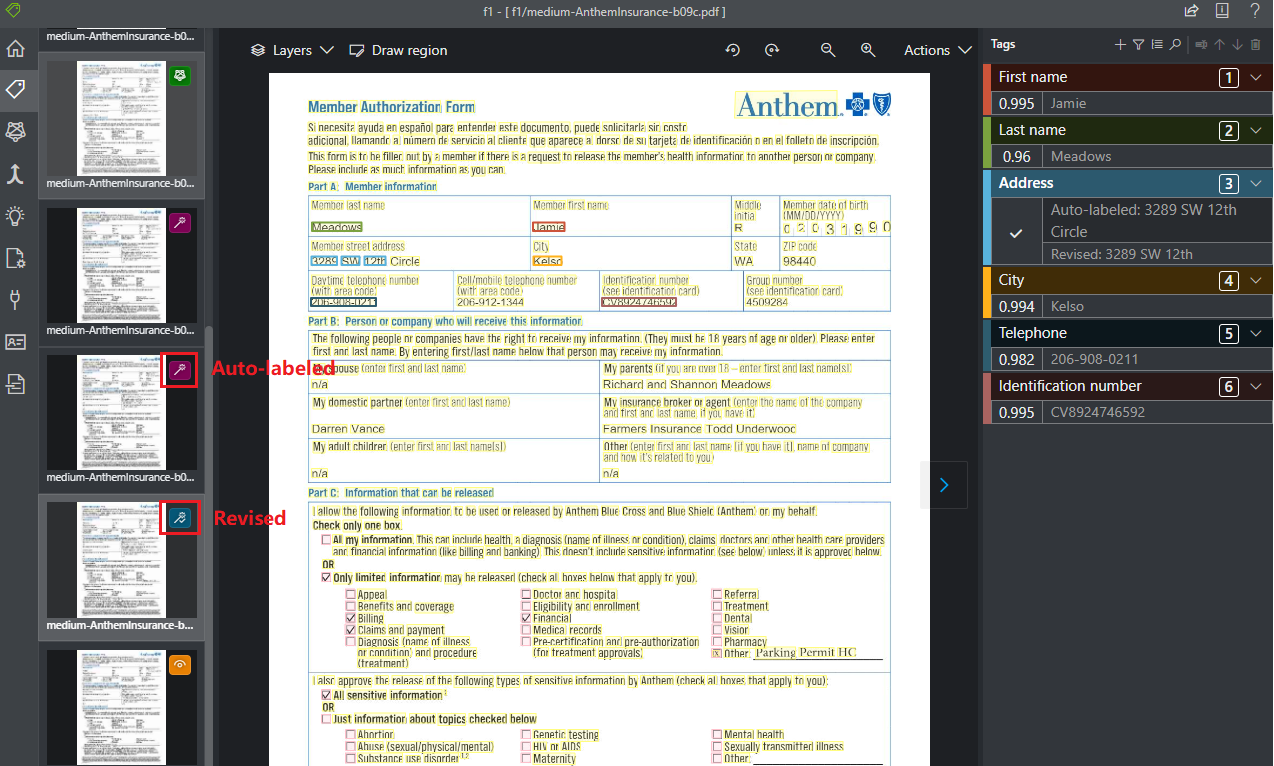
Task: Open the Train model page icon
Action: point(15,131)
